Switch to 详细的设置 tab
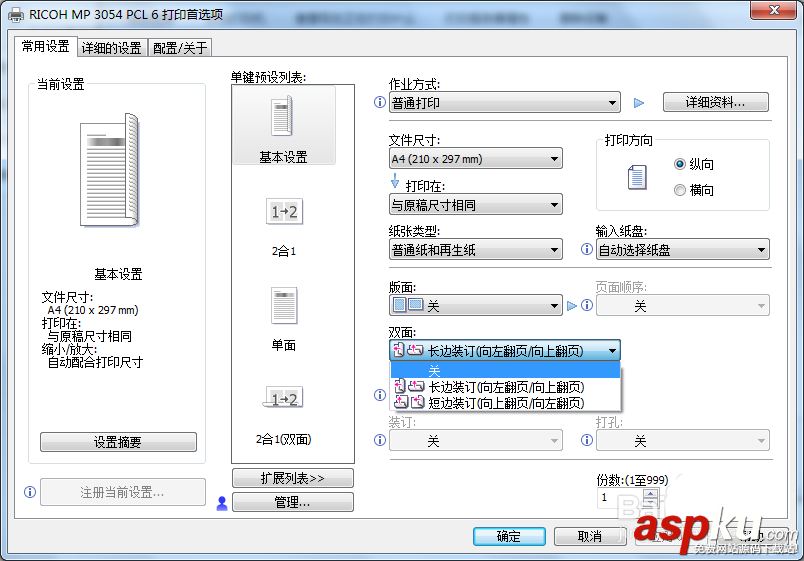 pyautogui.click(x=112, y=48)
